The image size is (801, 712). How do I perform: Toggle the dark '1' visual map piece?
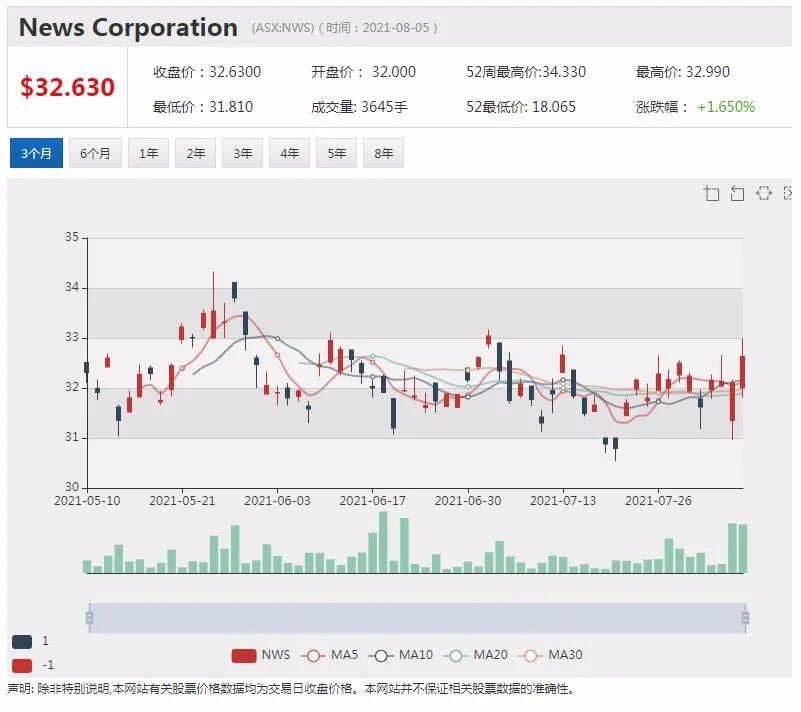(30, 641)
